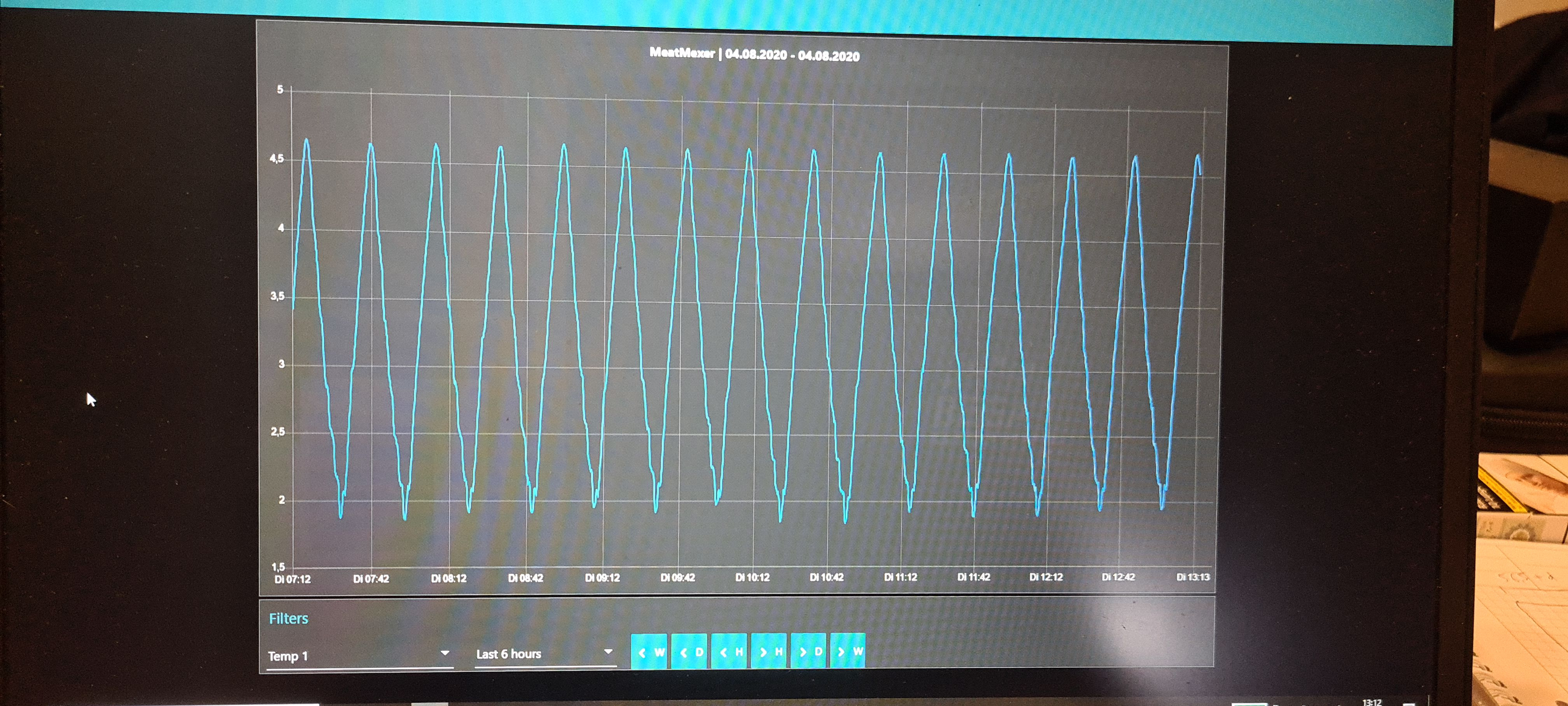Jump forward one week with right W button
Viewport: 1568px width, 706px height.
pyautogui.click(x=849, y=651)
